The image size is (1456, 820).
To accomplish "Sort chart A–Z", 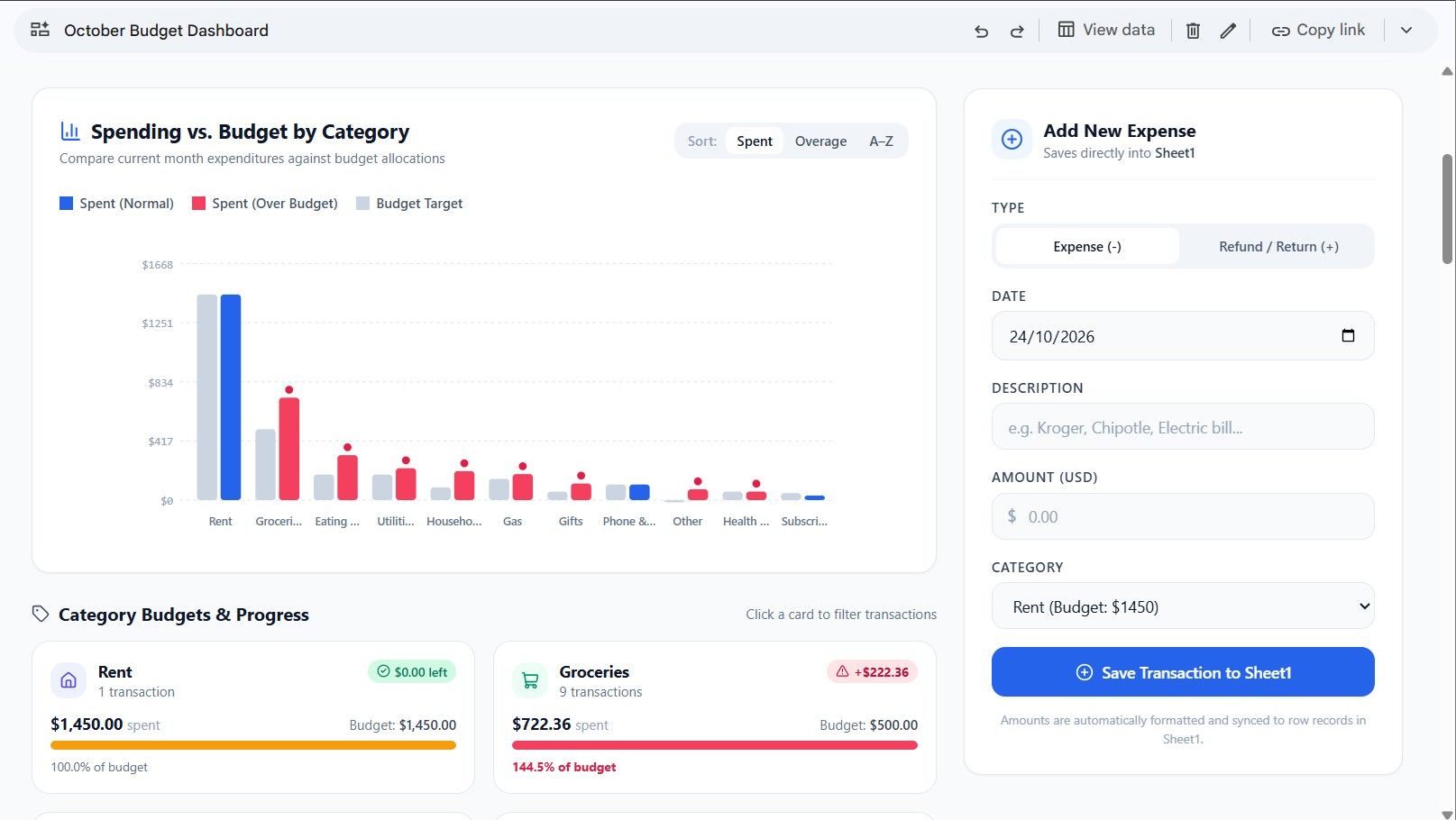I will pos(881,141).
